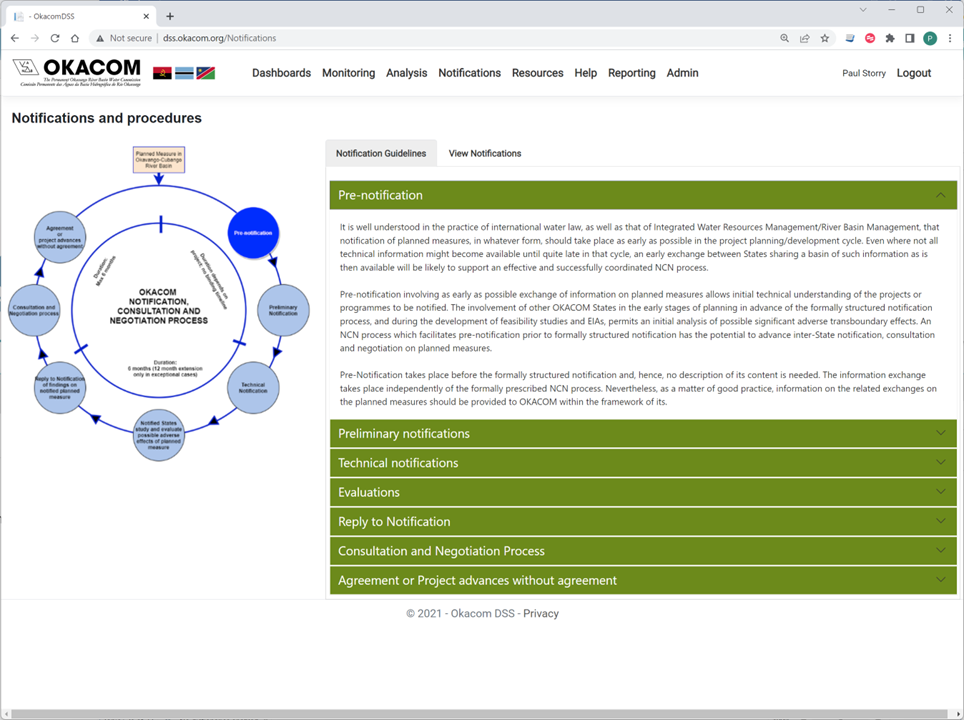The height and width of the screenshot is (720, 964).
Task: Share this page via share icon
Action: point(804,38)
